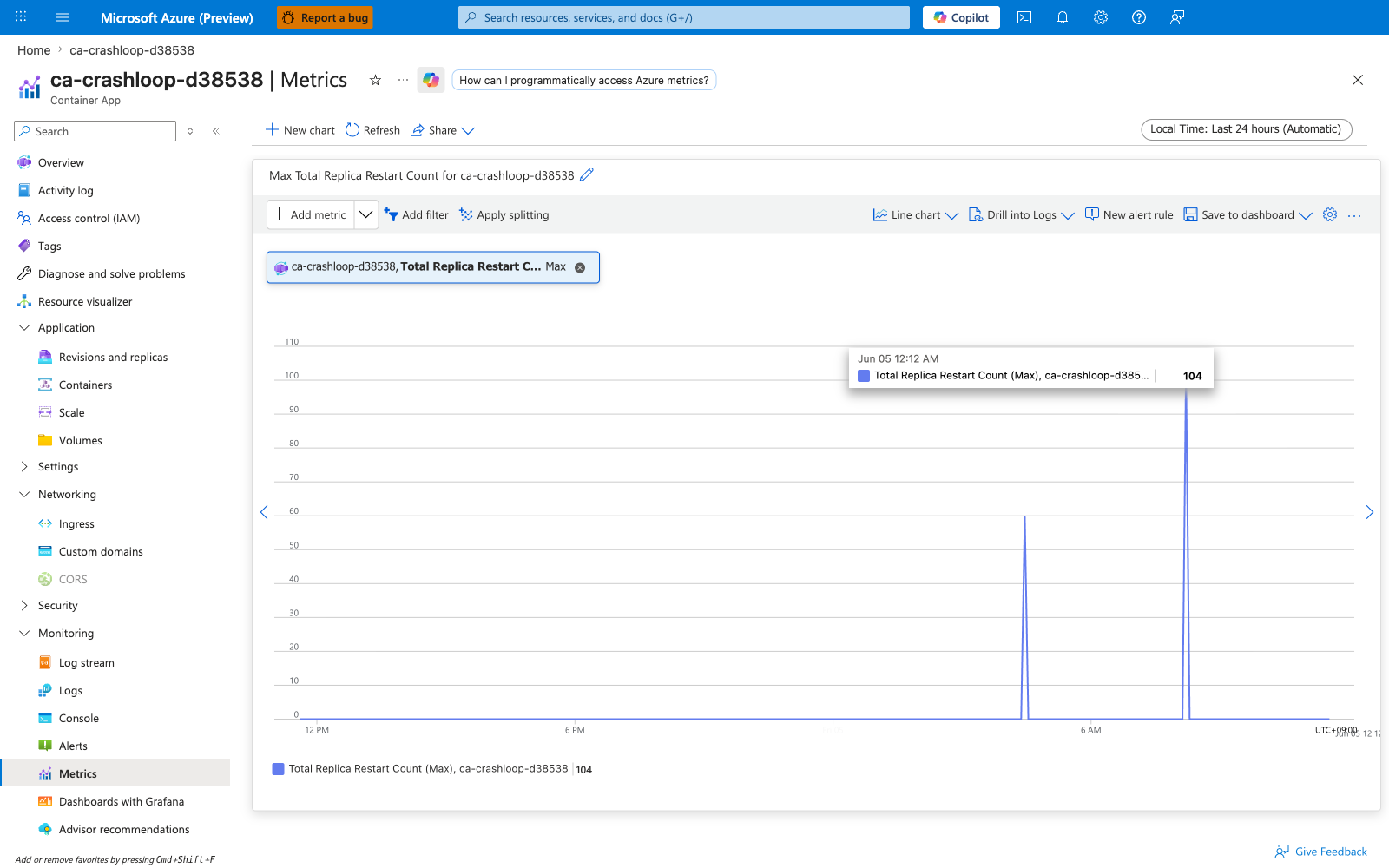Click the top resource search bar
Screen dimensions: 1389x868
[x=684, y=17]
